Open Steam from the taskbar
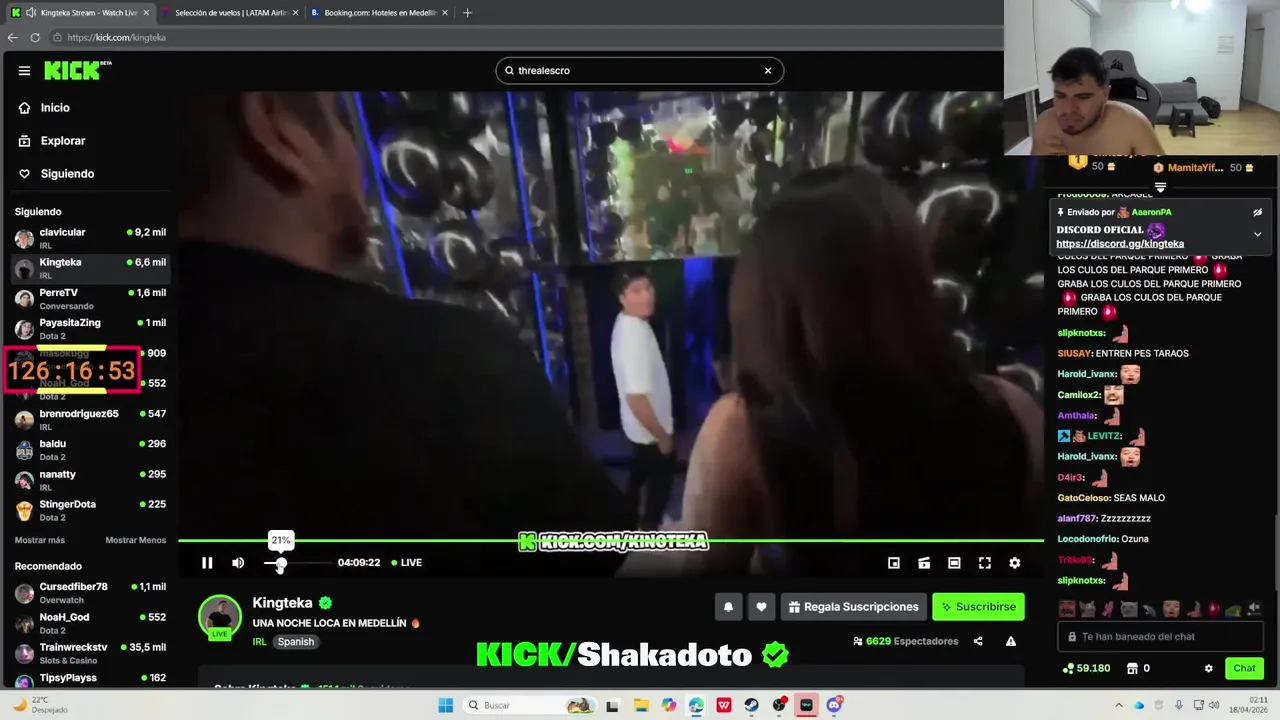This screenshot has height=720, width=1280. coord(751,705)
